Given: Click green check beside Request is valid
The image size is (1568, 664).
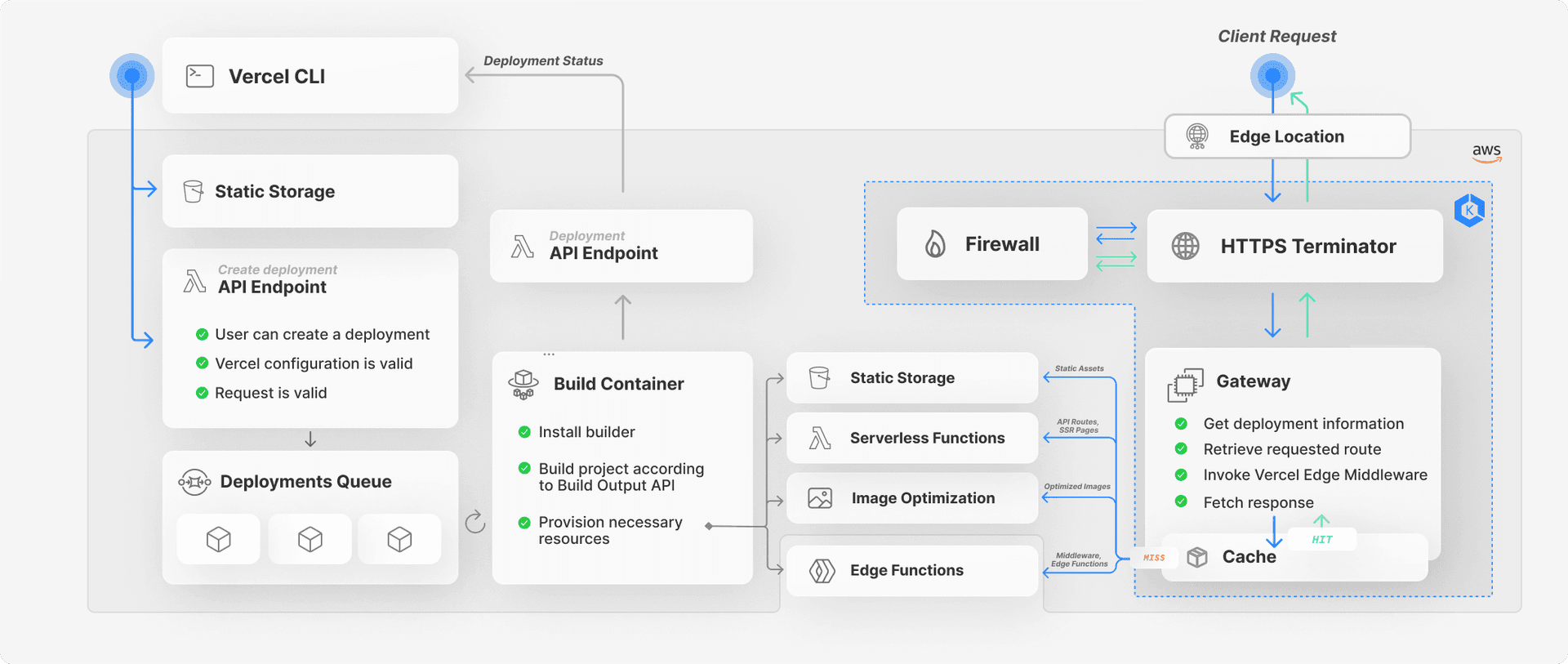Looking at the screenshot, I should (203, 393).
